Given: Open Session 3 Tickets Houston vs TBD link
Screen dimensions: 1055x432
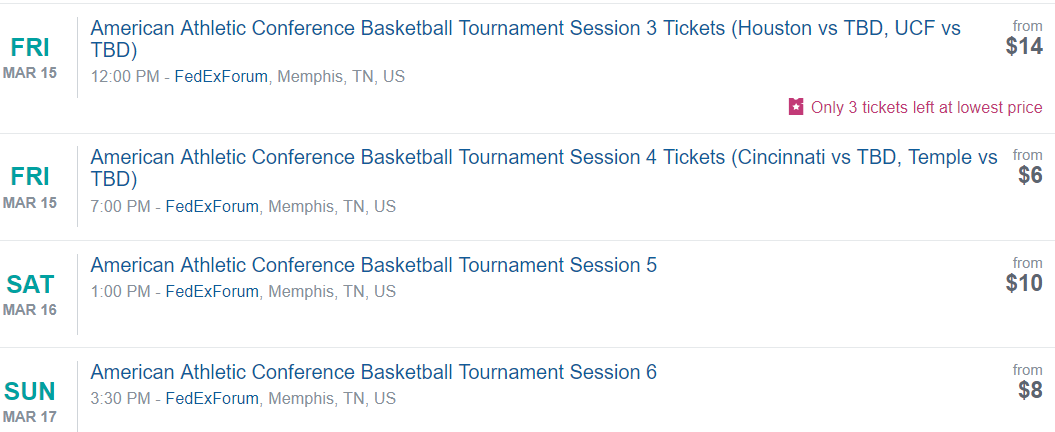Looking at the screenshot, I should (x=525, y=39).
